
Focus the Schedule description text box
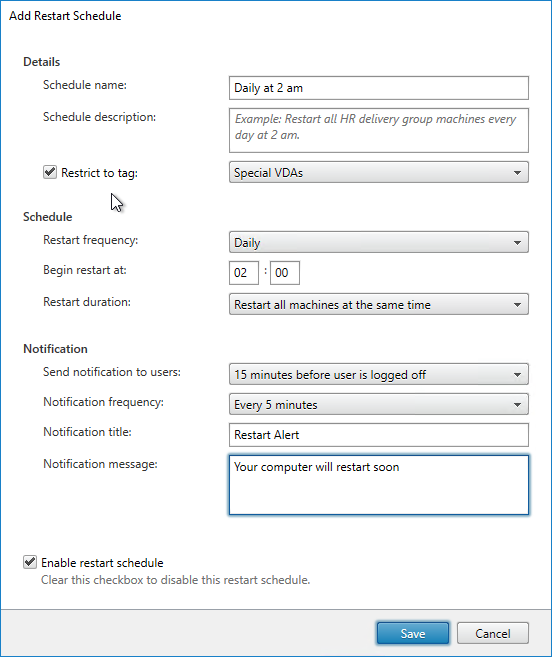coord(378,130)
